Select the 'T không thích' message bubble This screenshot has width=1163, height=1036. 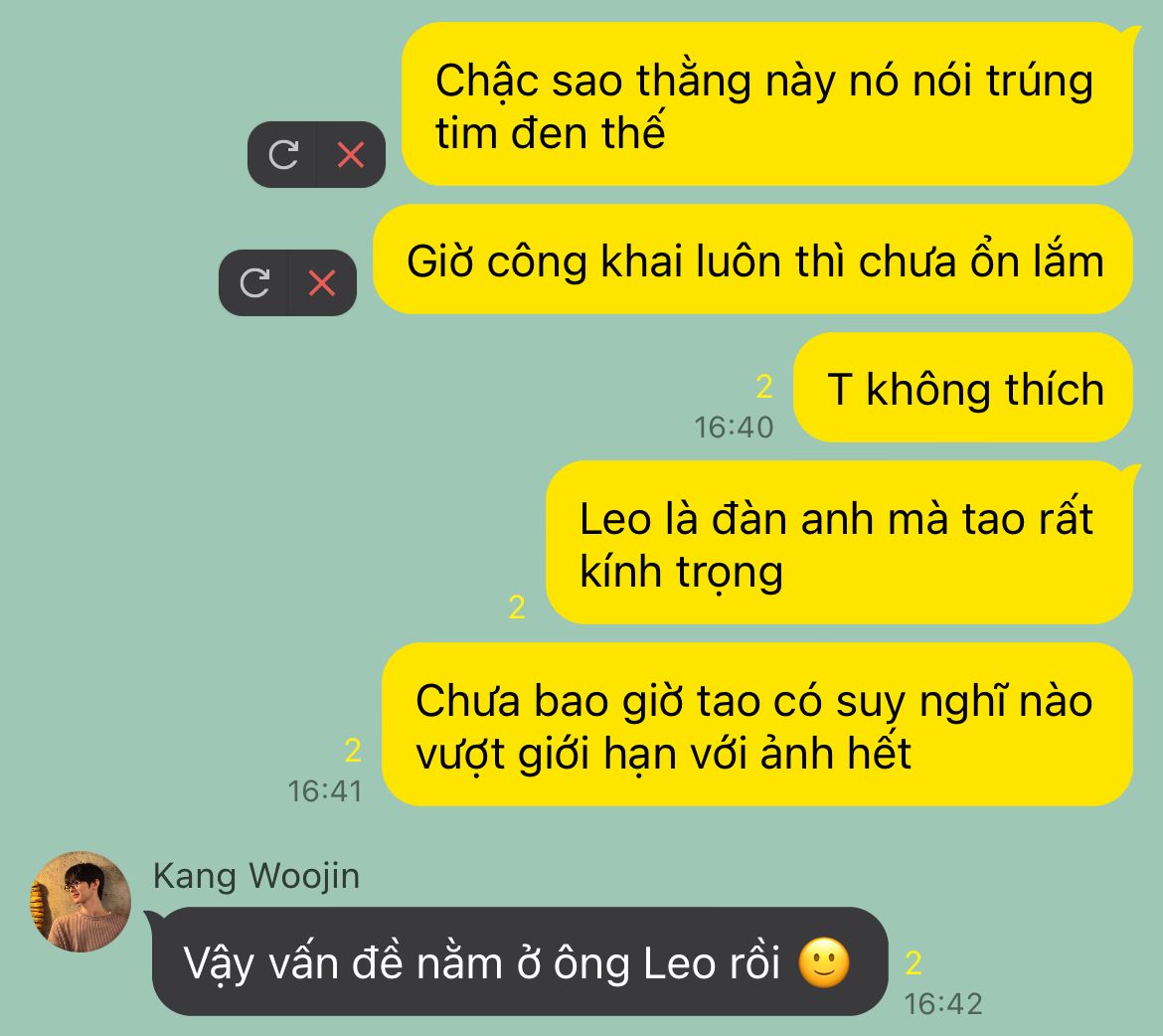click(963, 388)
